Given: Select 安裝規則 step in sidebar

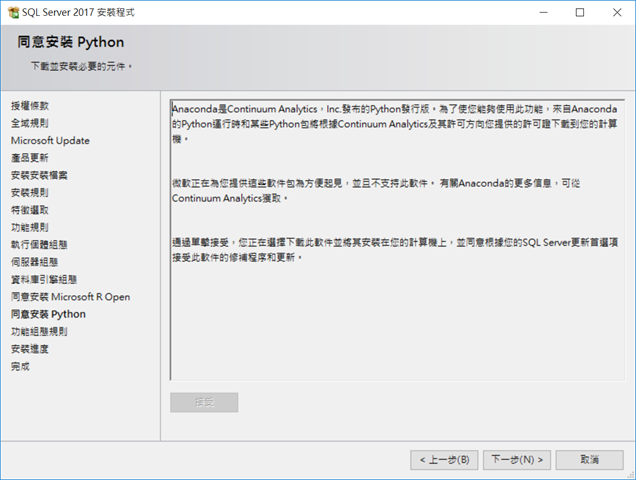Looking at the screenshot, I should tap(30, 192).
